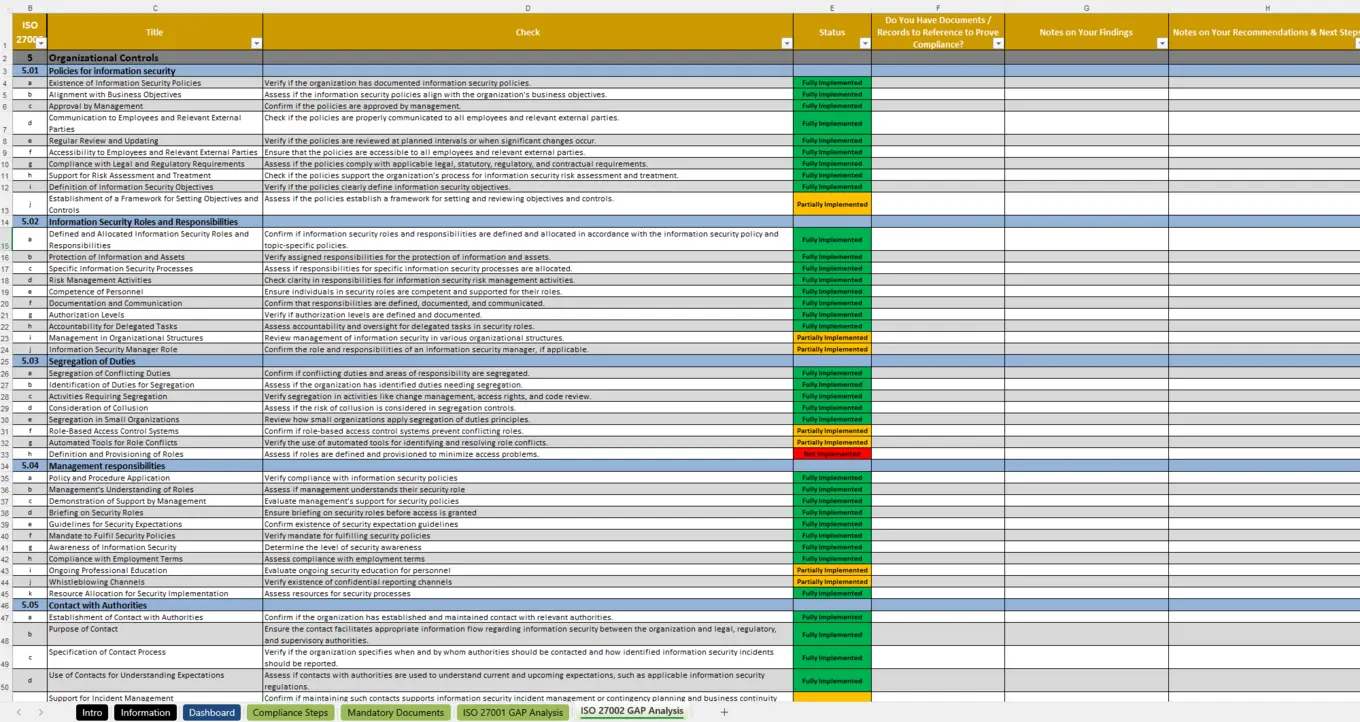Open the Documents/Records column filter dropdown
The width and height of the screenshot is (1360, 722).
[x=998, y=44]
